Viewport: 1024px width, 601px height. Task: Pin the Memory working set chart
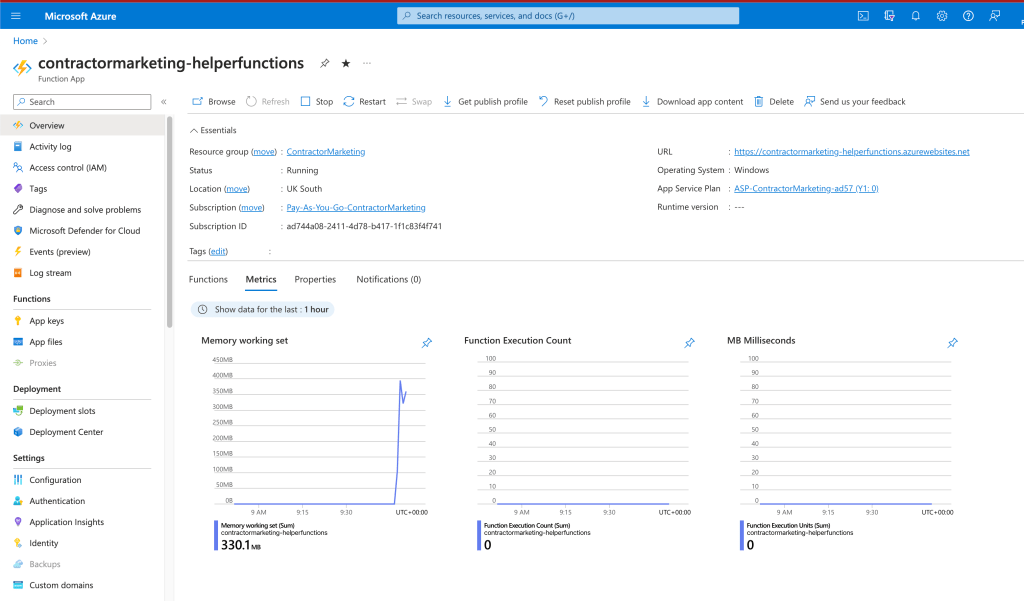pyautogui.click(x=426, y=342)
